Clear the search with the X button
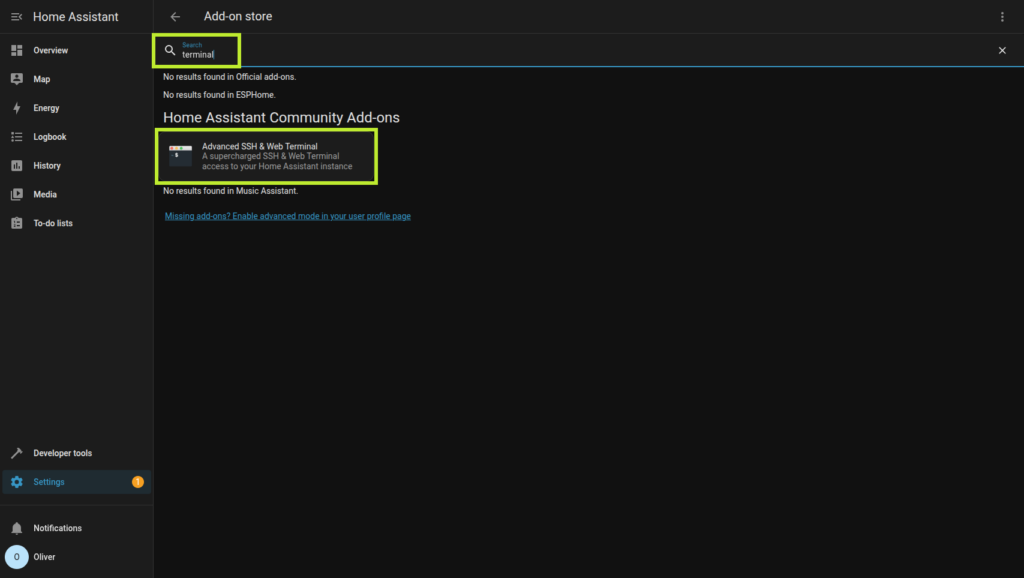The image size is (1024, 578). tap(1002, 50)
